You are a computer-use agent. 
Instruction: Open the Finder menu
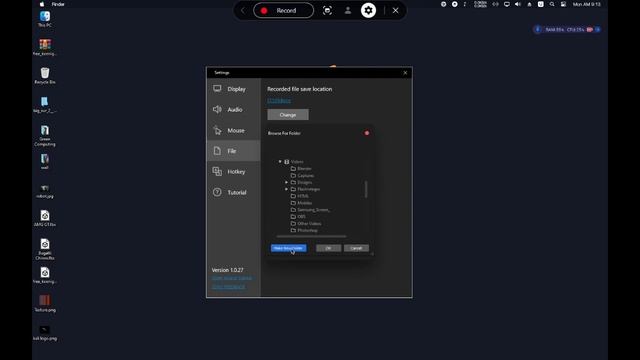58,4
